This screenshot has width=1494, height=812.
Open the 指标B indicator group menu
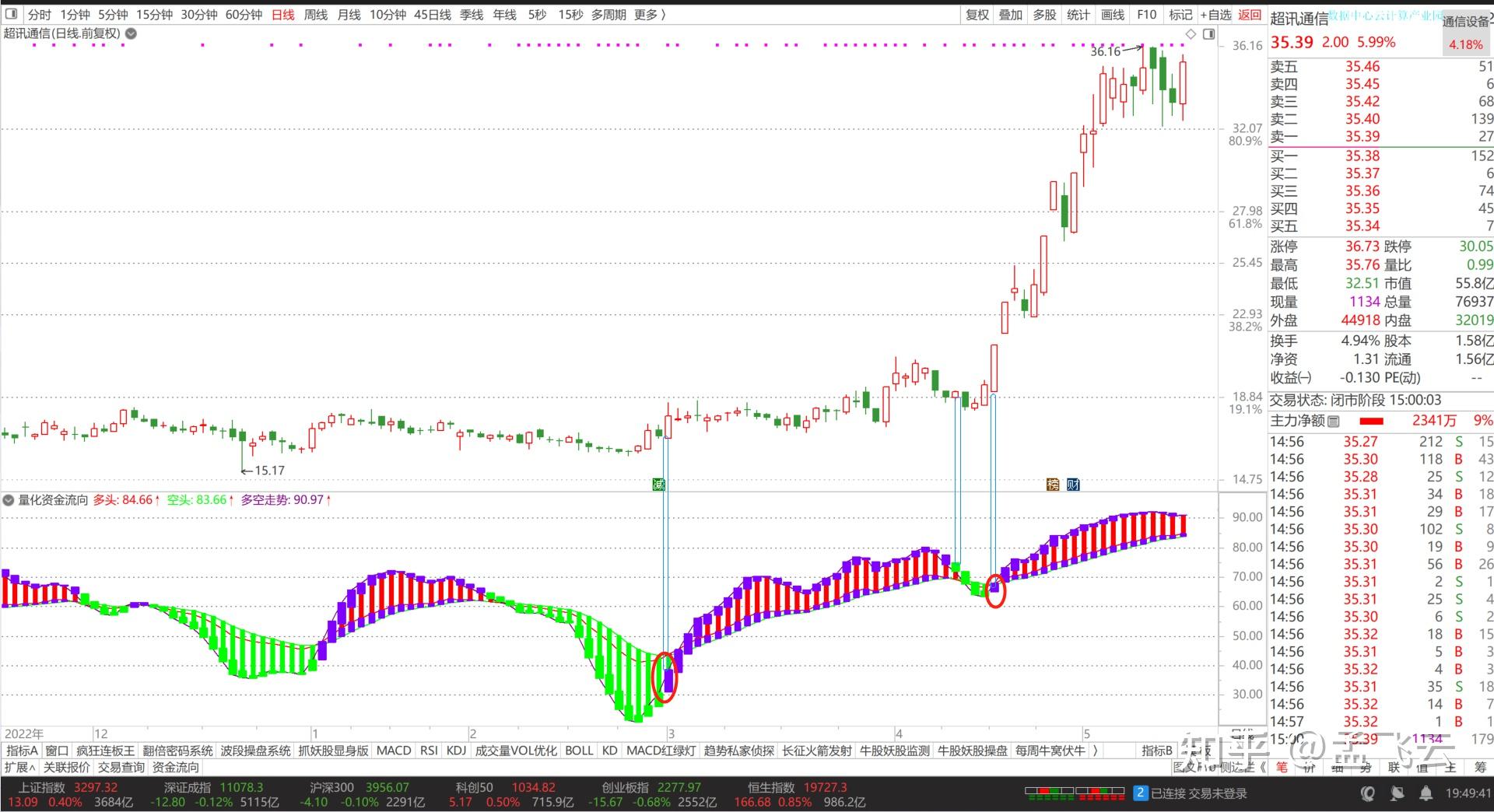(x=1157, y=751)
